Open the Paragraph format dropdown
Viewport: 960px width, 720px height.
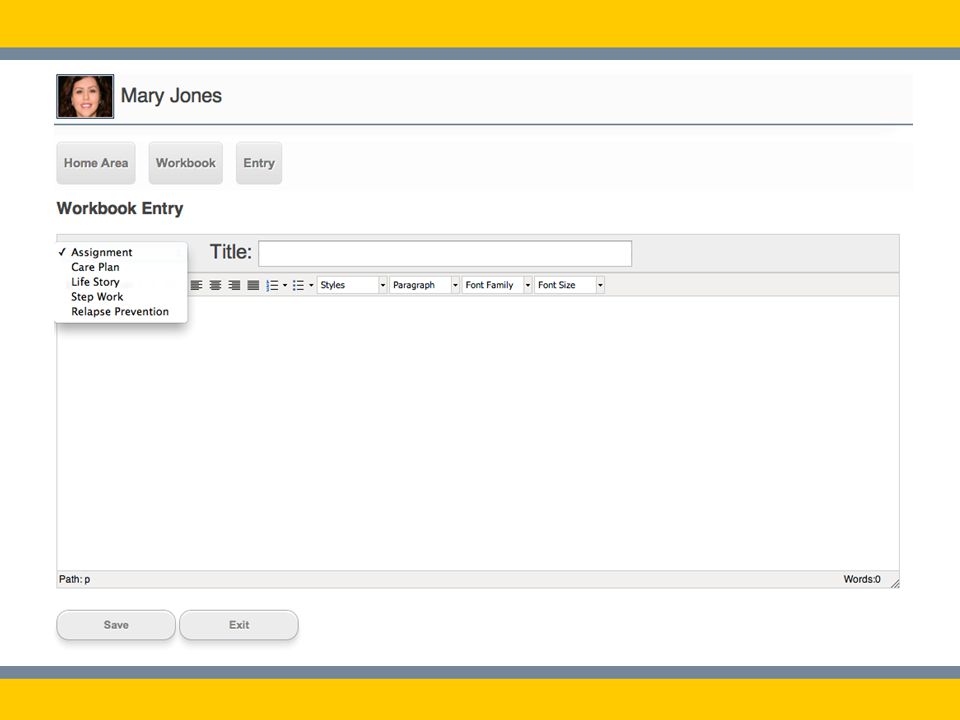click(x=424, y=285)
